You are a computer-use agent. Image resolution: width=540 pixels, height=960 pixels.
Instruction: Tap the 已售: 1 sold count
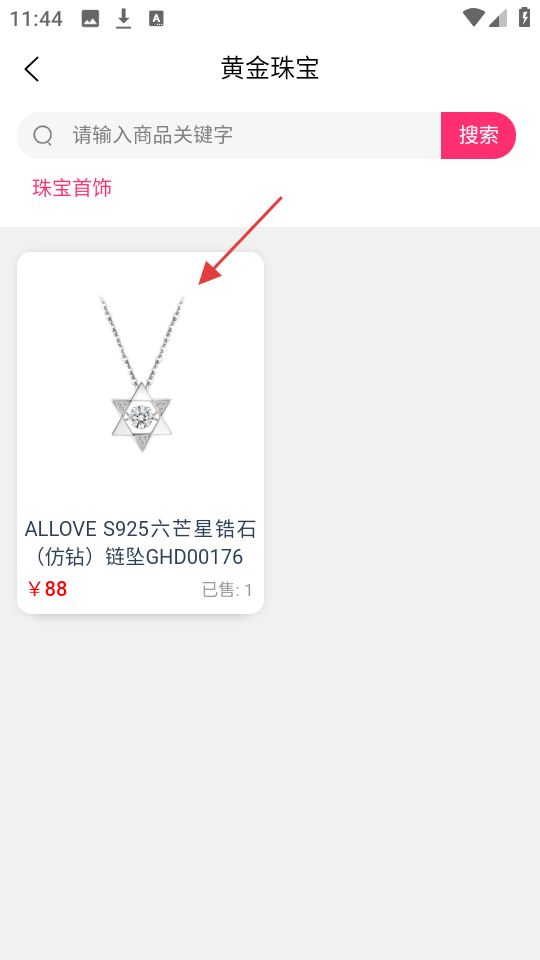click(227, 590)
